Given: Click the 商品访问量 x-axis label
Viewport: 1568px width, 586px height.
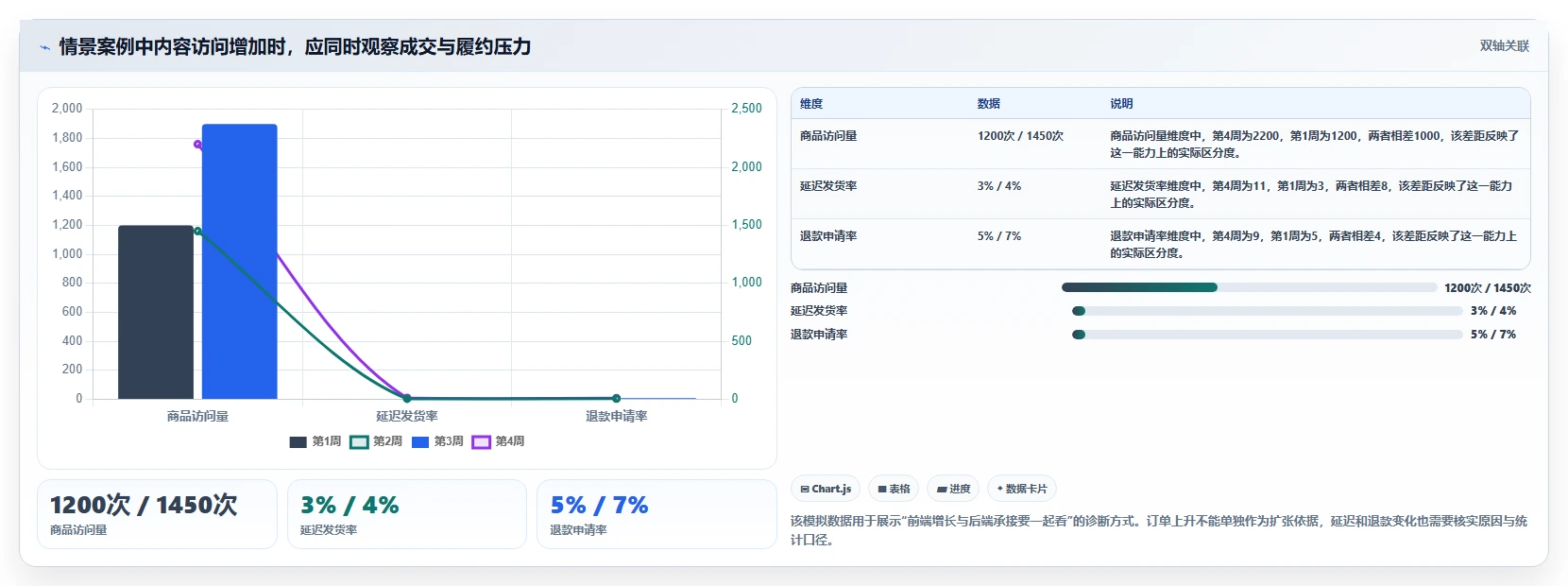Looking at the screenshot, I should [x=197, y=416].
